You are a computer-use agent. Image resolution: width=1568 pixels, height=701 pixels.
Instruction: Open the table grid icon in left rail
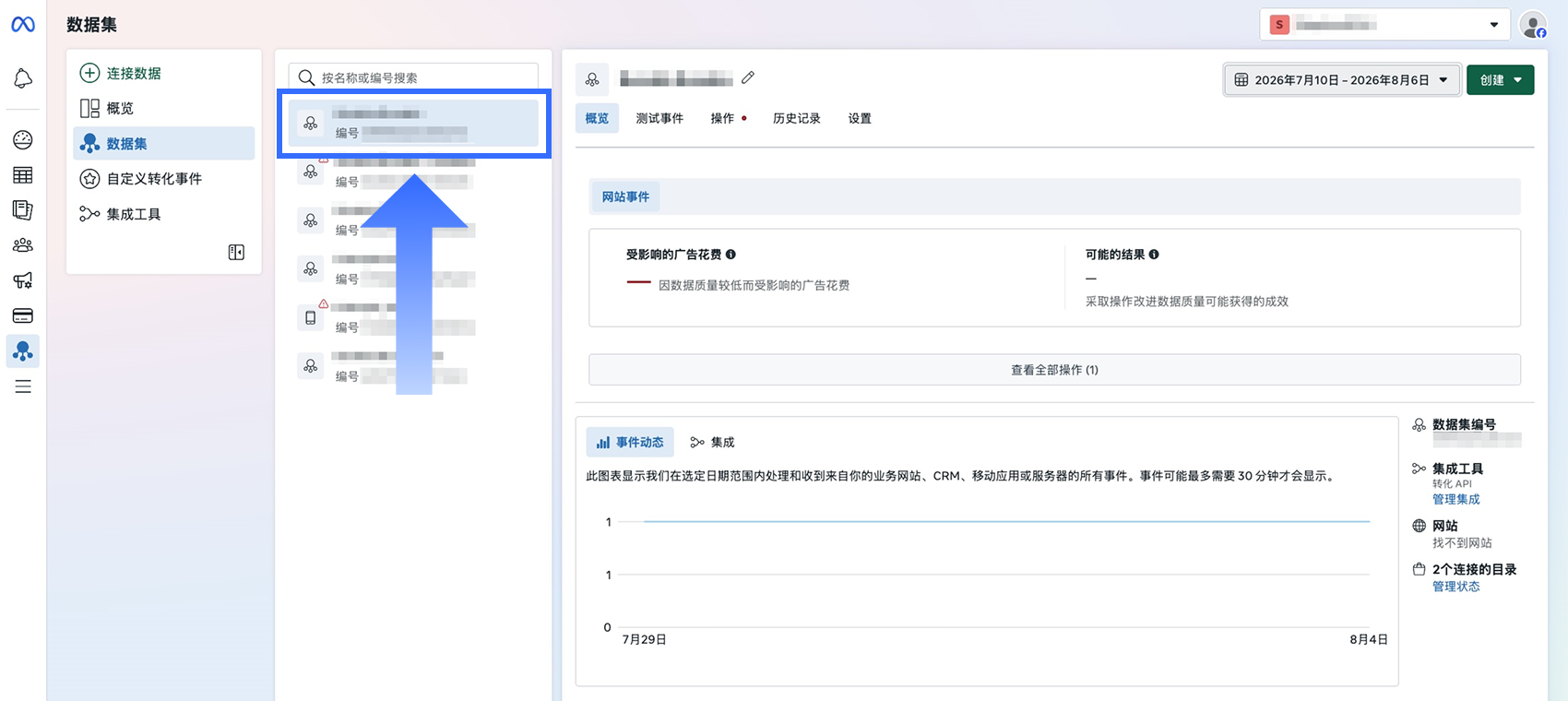(23, 175)
